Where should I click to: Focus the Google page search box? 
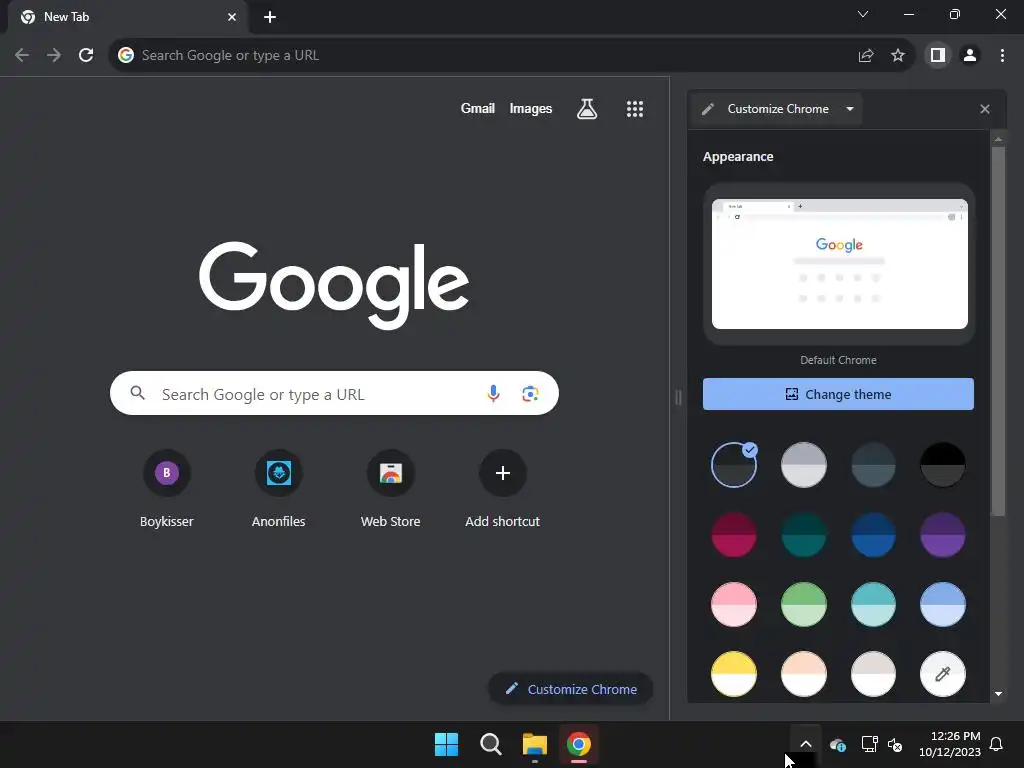[x=334, y=393]
